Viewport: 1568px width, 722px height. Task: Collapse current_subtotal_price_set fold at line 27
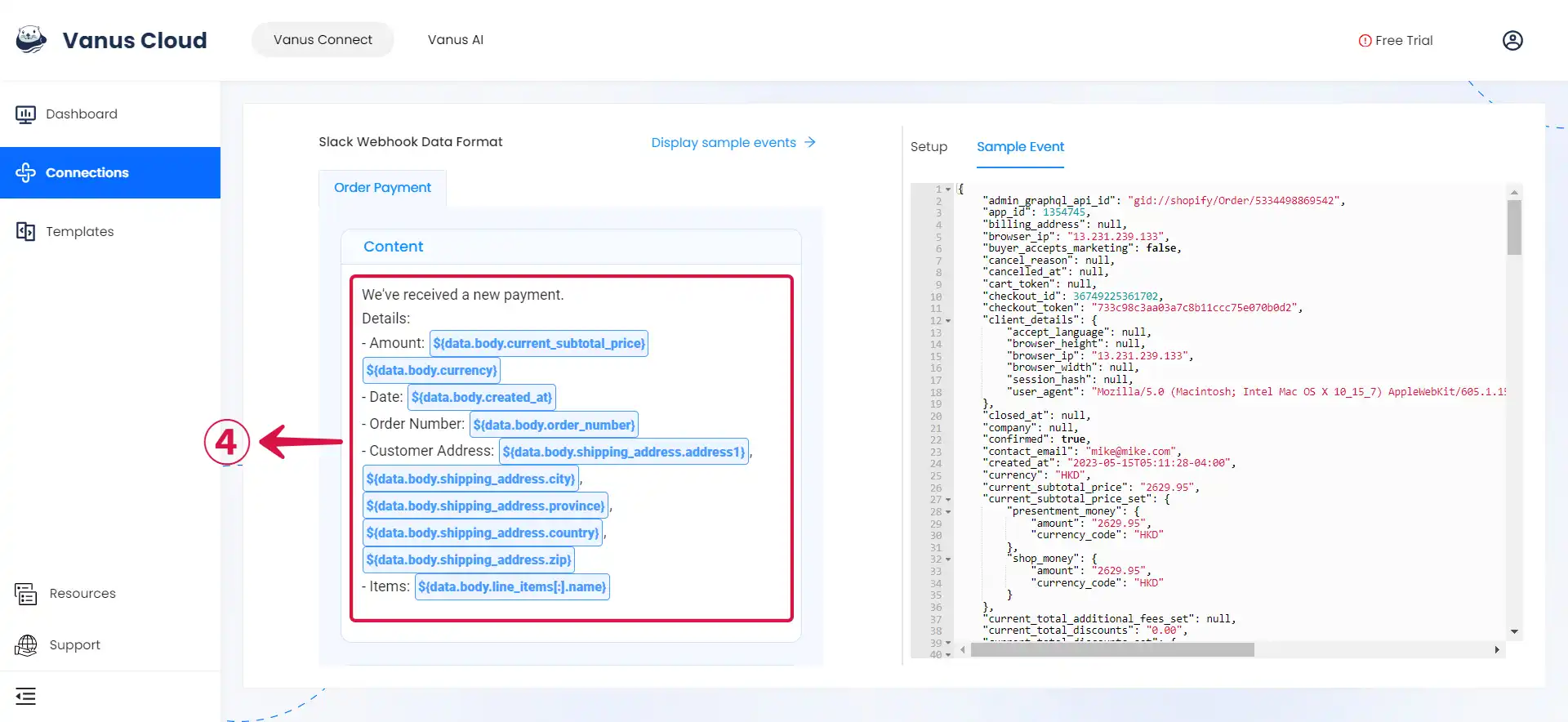[x=948, y=500]
